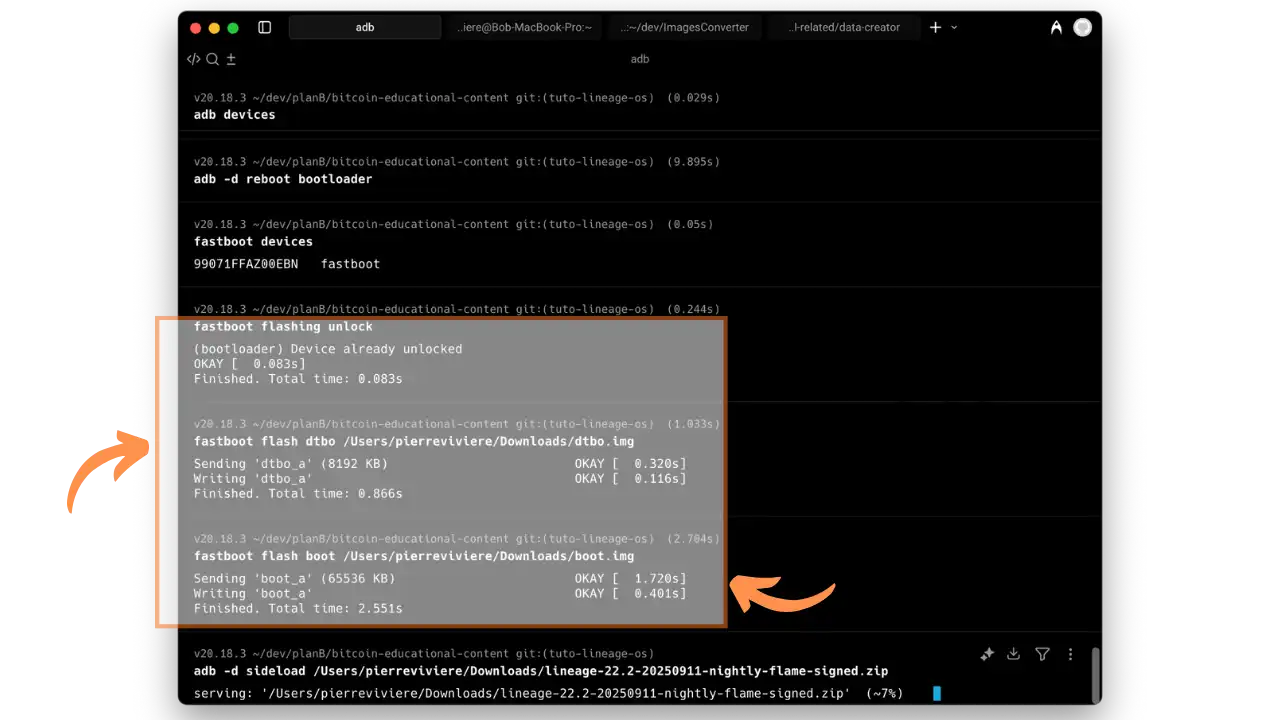Open the Bob-MacBook-Pro terminal tab
1280x720 pixels.
click(x=524, y=28)
